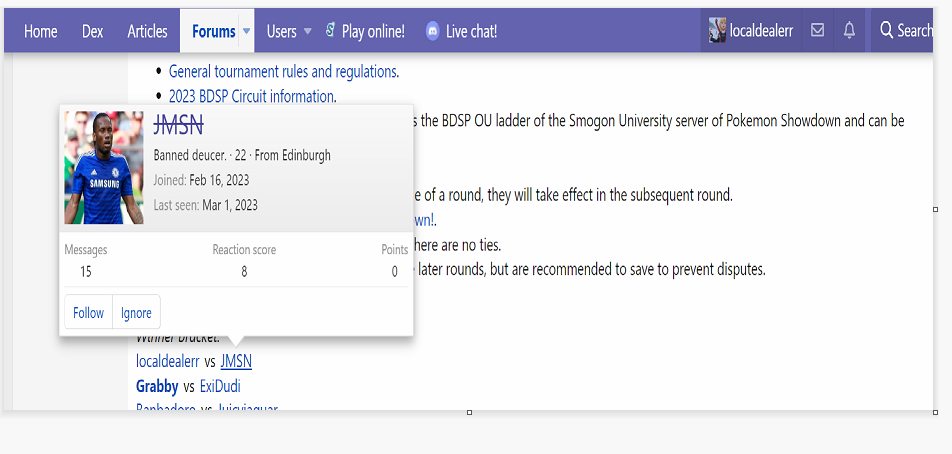Expand the Forums dropdown arrow
The image size is (952, 454).
click(x=247, y=31)
